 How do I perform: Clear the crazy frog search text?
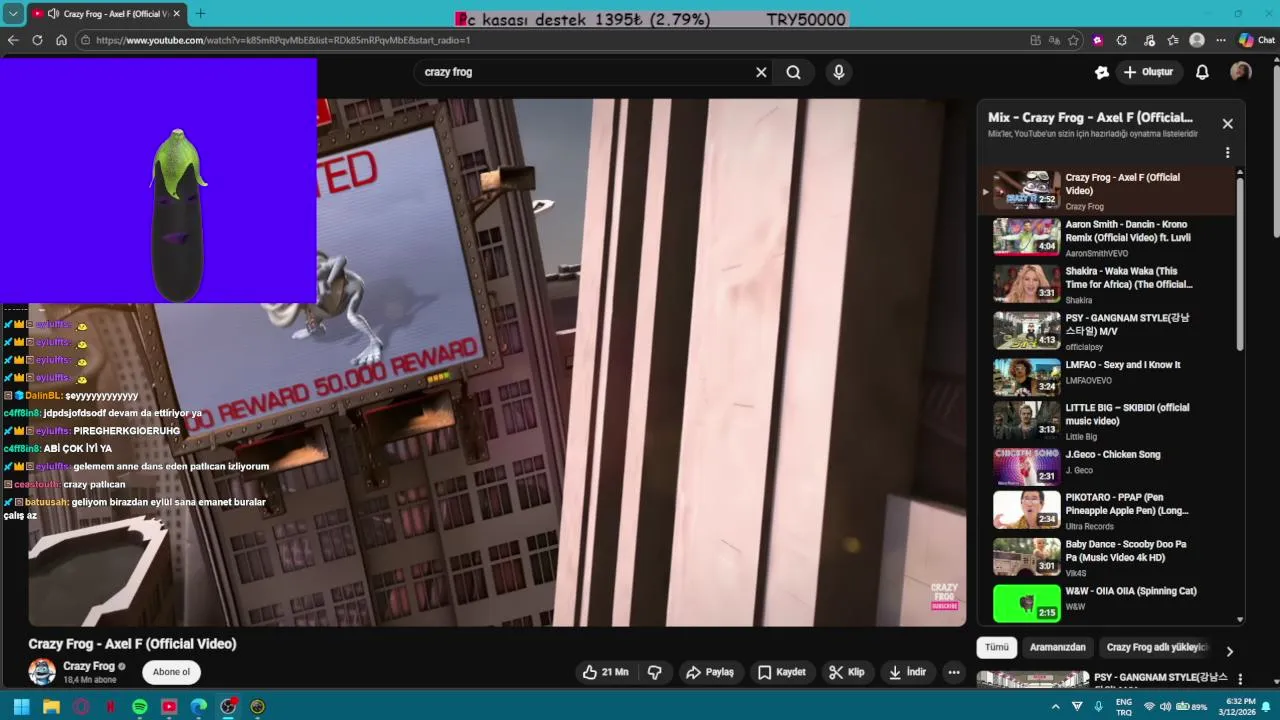(x=761, y=72)
